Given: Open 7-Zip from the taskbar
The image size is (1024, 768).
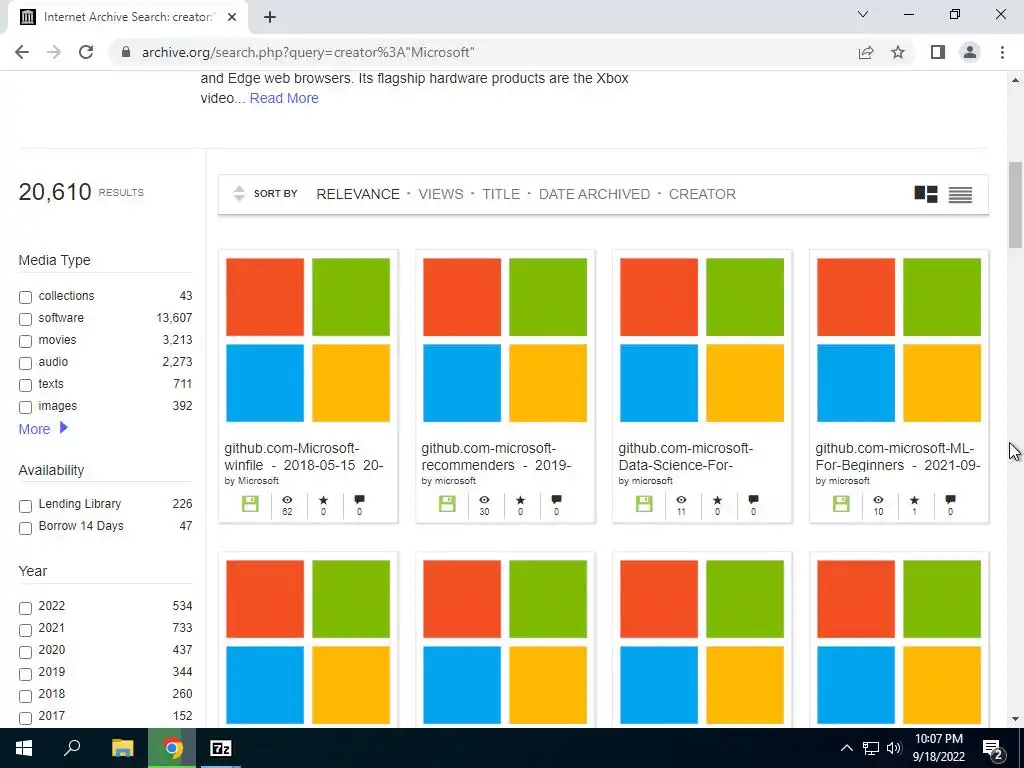Looking at the screenshot, I should 221,748.
